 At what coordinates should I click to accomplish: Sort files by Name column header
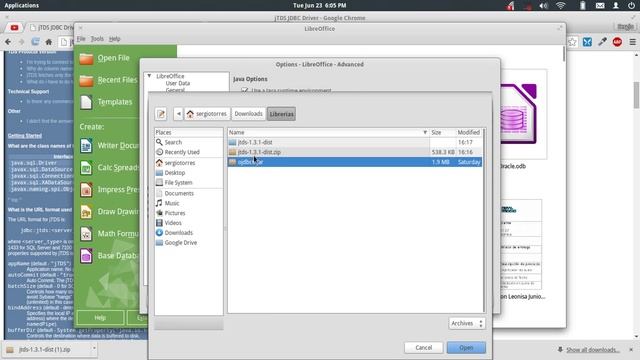(x=328, y=132)
